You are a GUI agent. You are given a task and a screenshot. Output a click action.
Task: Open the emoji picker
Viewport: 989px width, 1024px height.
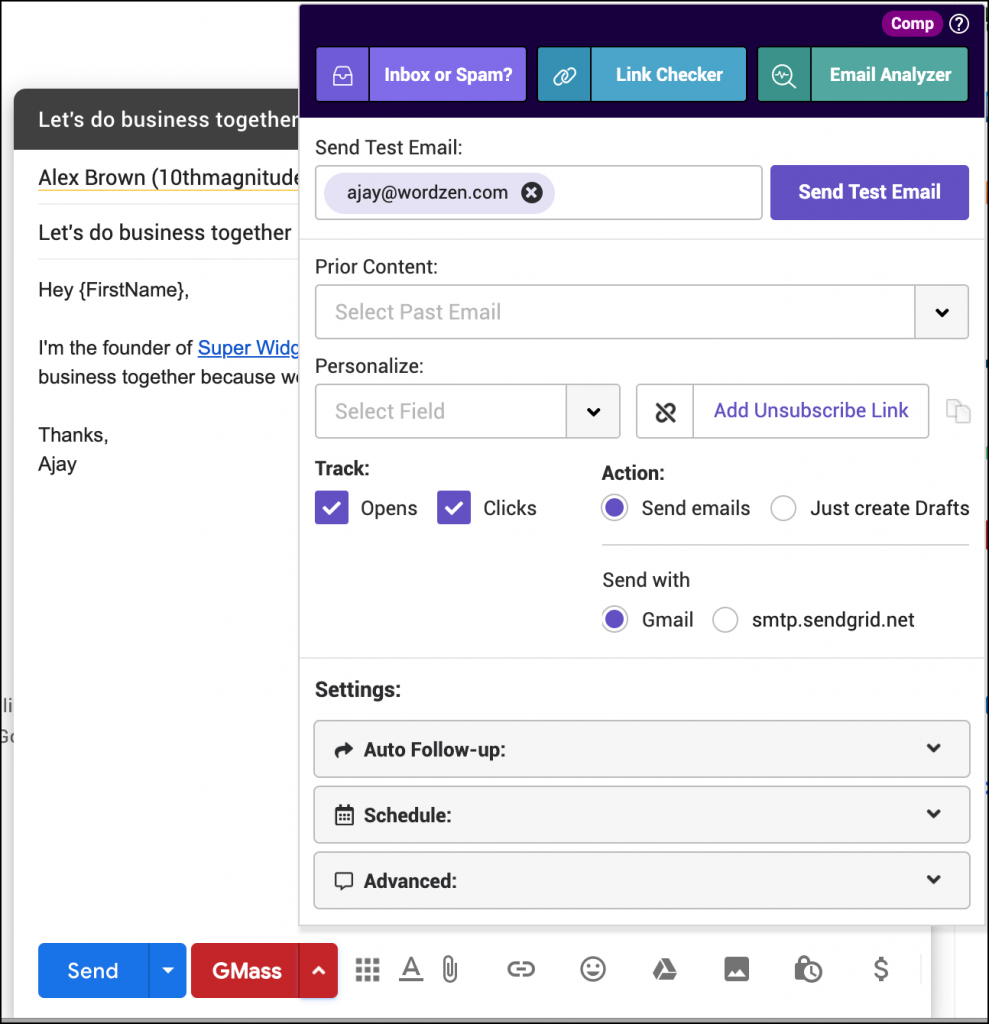(x=593, y=969)
